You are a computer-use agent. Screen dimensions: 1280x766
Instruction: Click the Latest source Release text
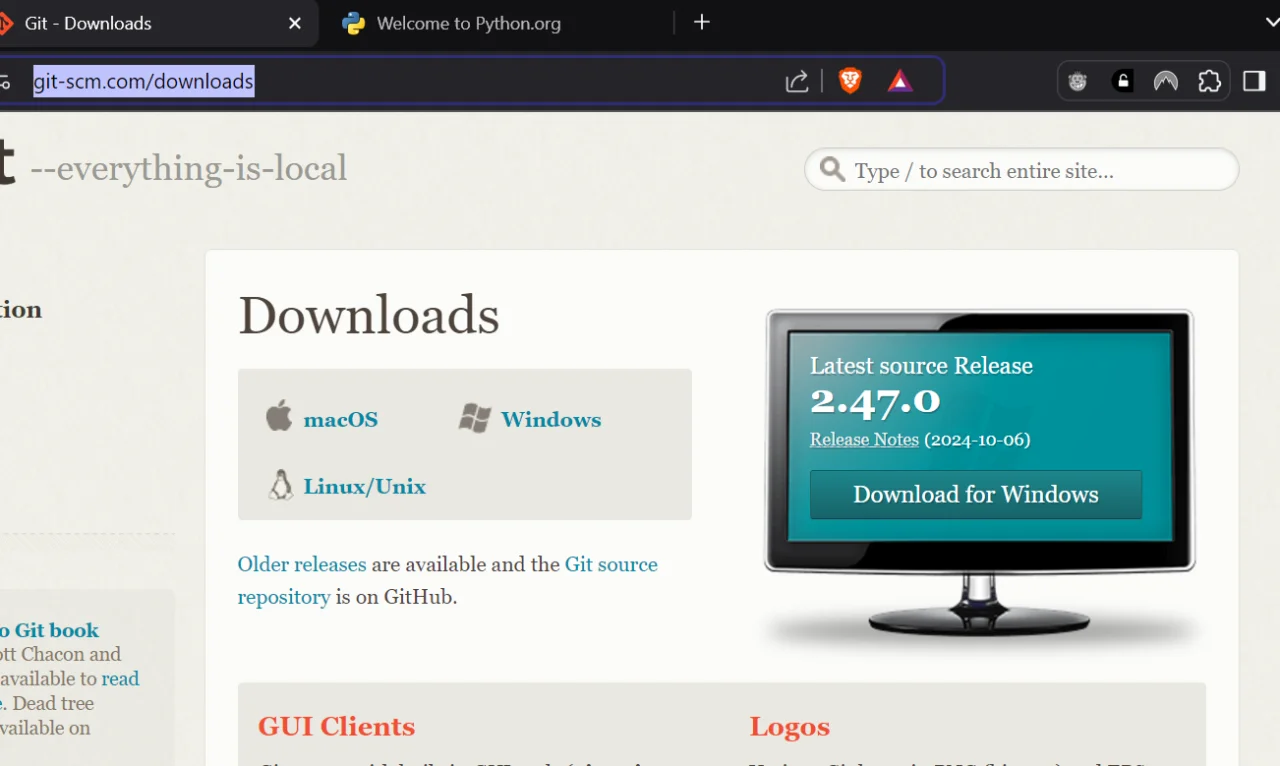coord(921,365)
